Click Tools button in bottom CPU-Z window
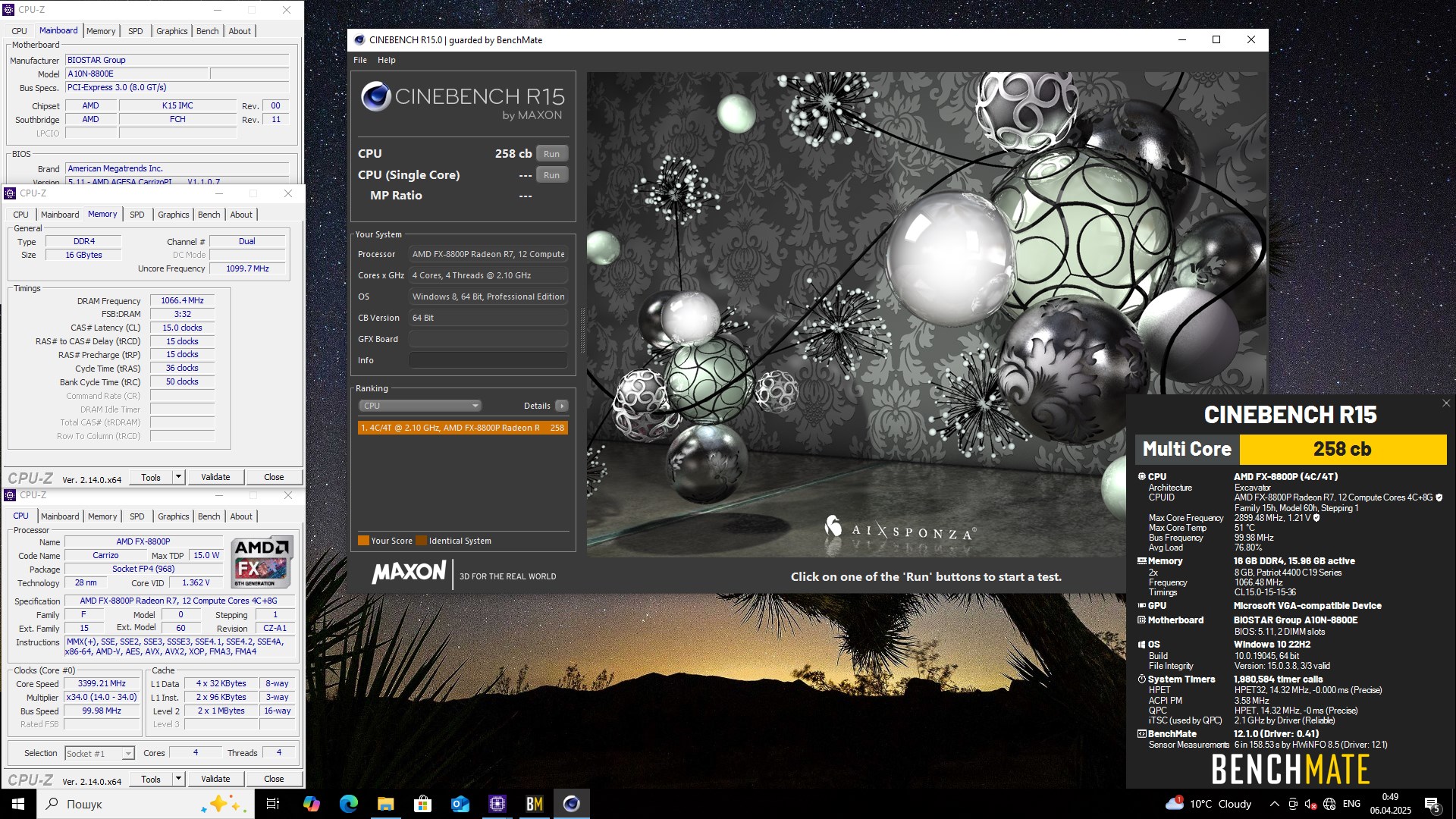The height and width of the screenshot is (819, 1456). [x=151, y=779]
